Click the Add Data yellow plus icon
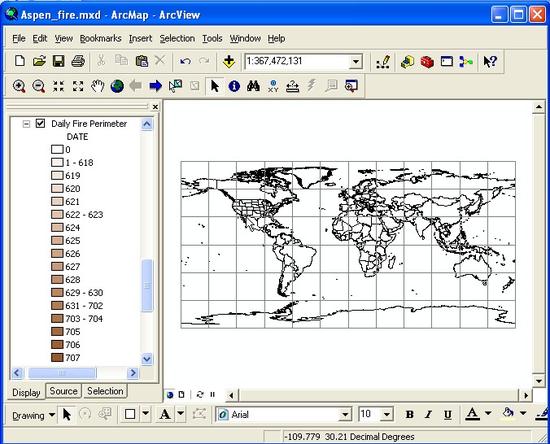550x444 pixels. pyautogui.click(x=229, y=61)
